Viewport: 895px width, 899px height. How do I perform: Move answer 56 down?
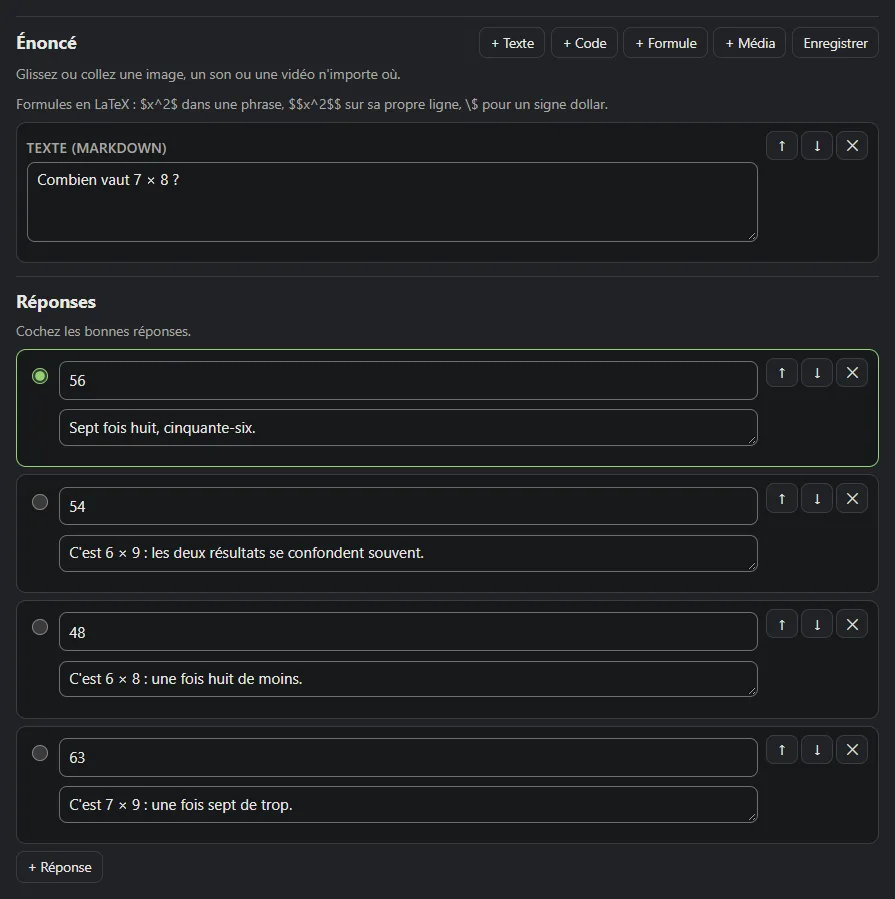817,373
